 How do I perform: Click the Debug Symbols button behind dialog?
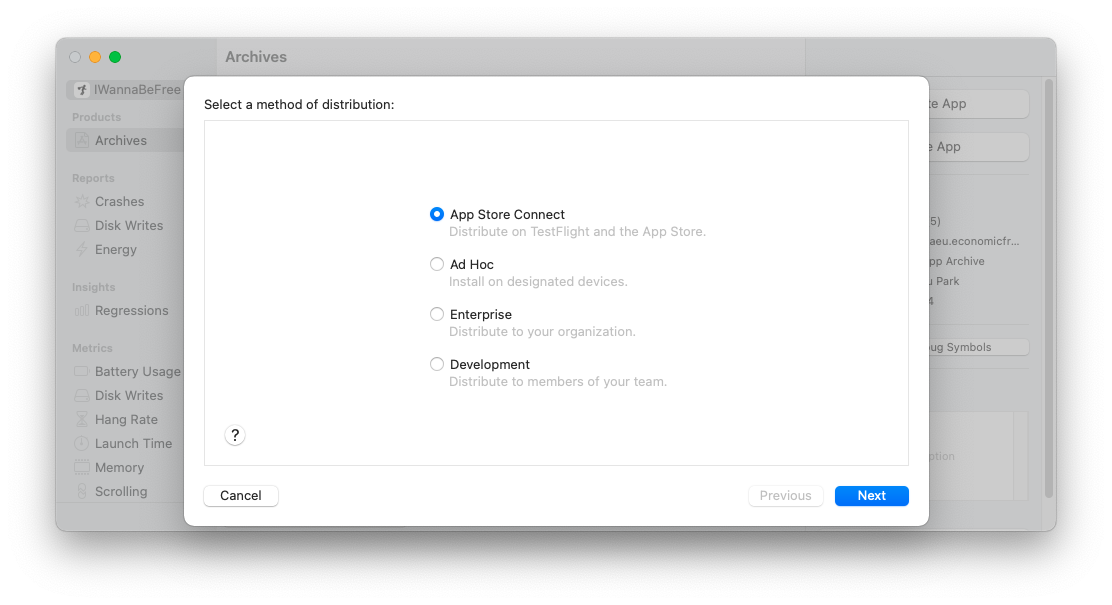[x=979, y=347]
